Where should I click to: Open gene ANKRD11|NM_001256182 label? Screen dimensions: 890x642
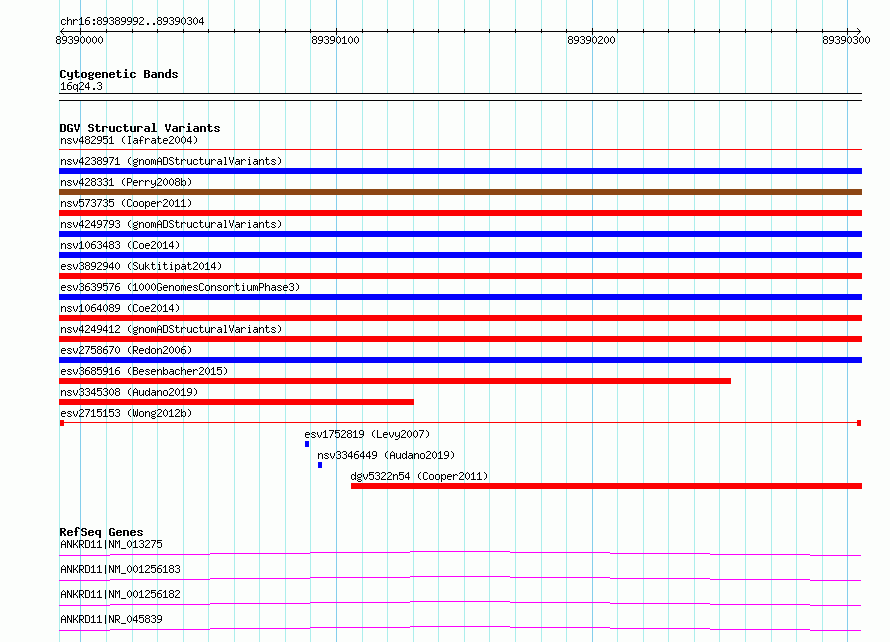(120, 594)
